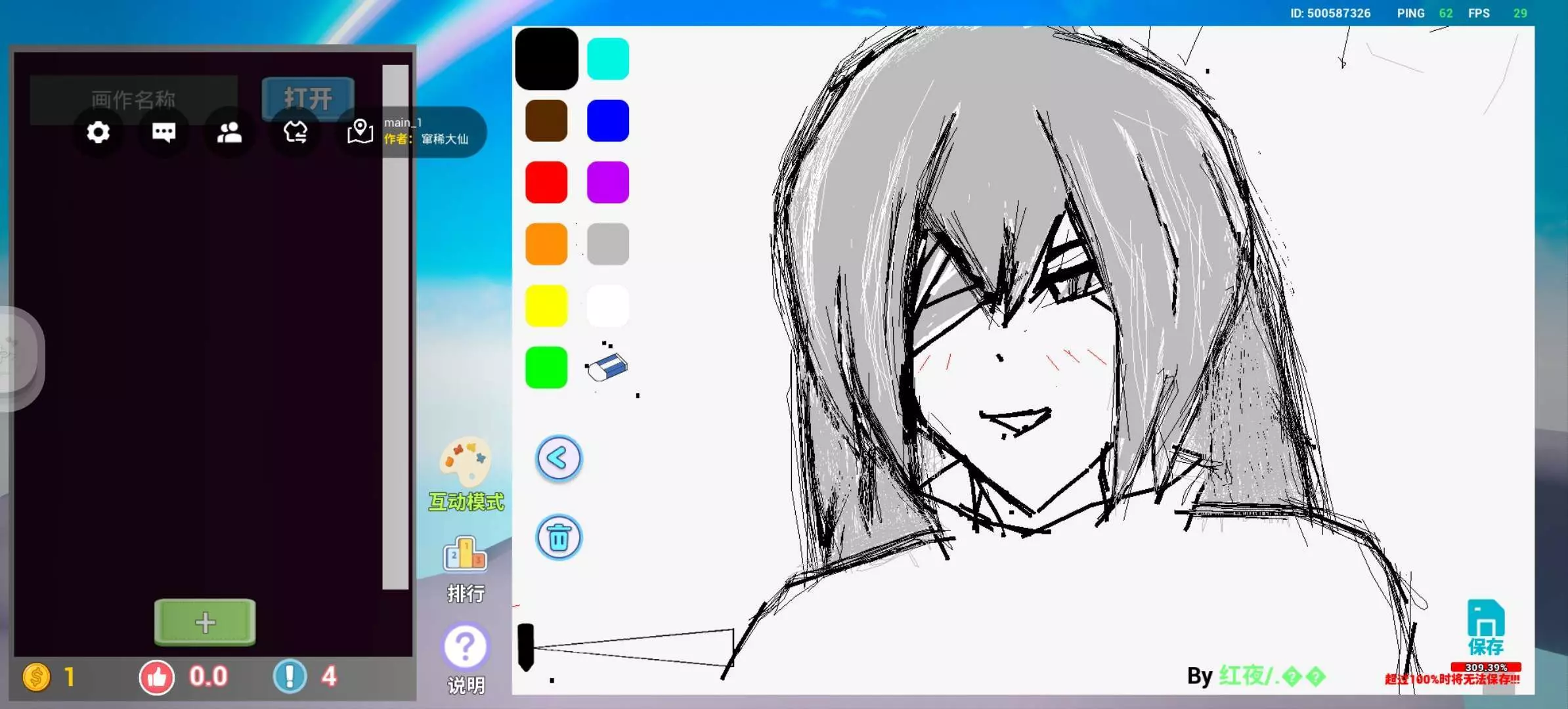Pick the red color swatch

[x=546, y=183]
